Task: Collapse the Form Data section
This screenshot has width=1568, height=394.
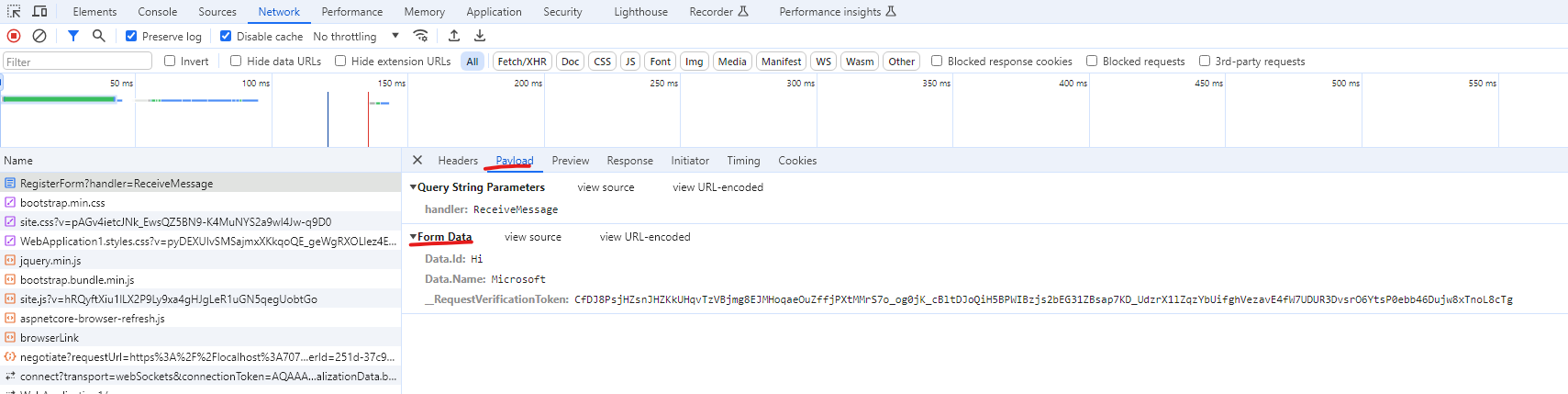Action: (413, 236)
